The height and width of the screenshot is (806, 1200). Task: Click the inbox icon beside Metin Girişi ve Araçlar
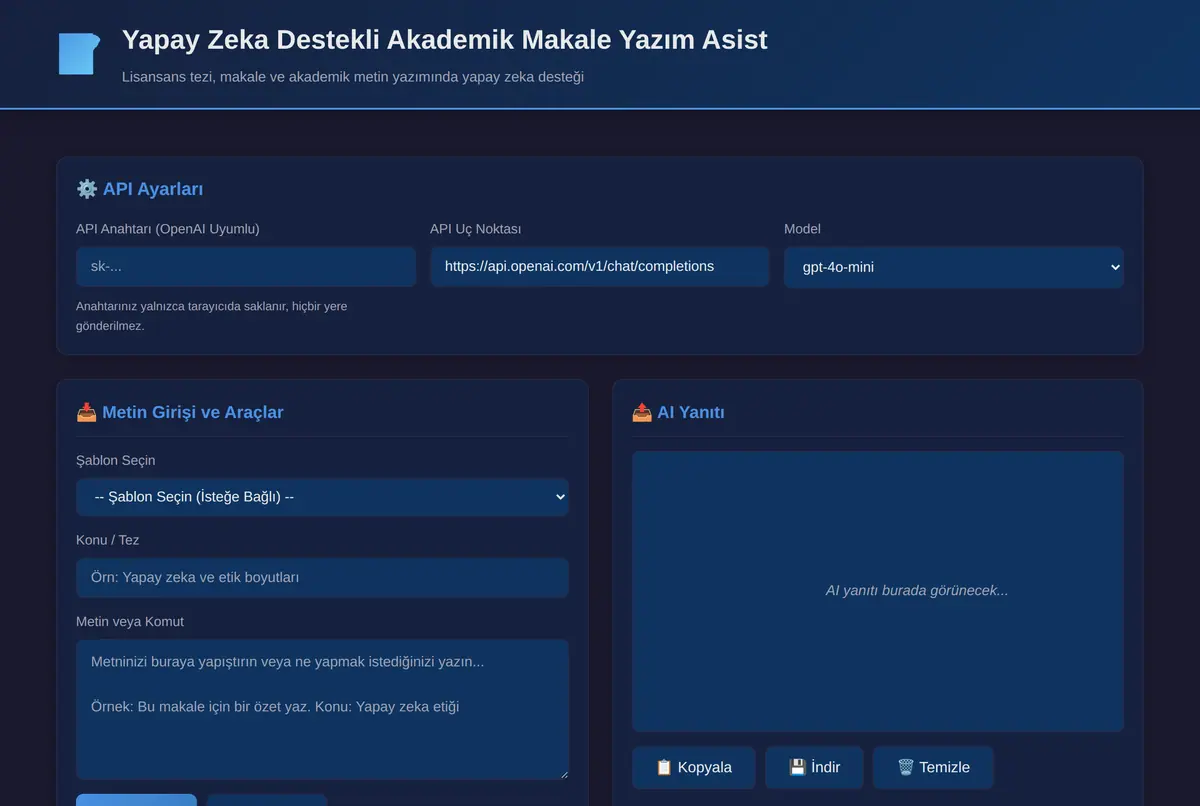(x=87, y=412)
